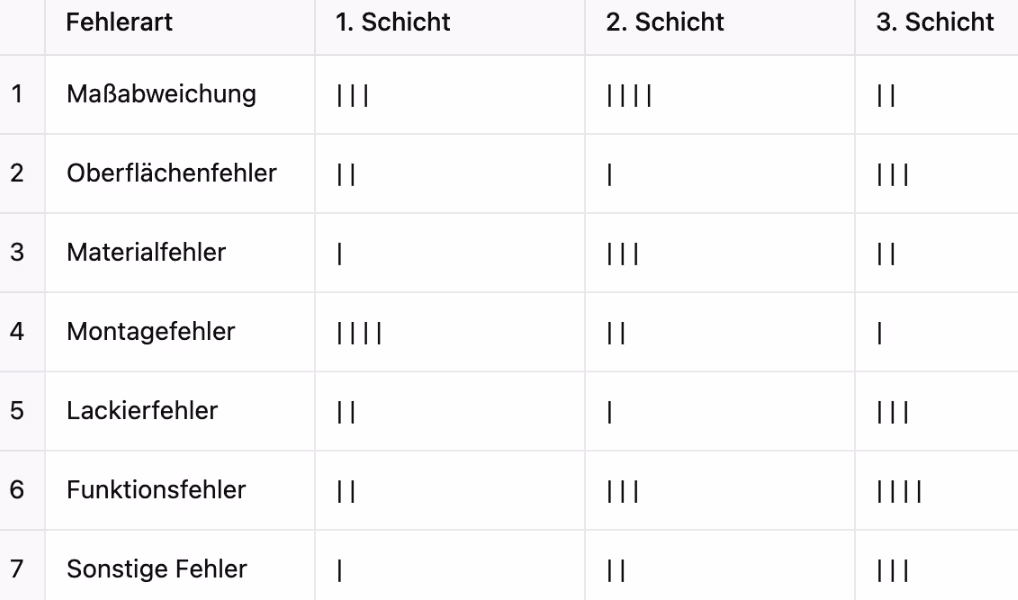Click the Oberflächenfehler cell
1018x600 pixels.
(x=180, y=174)
